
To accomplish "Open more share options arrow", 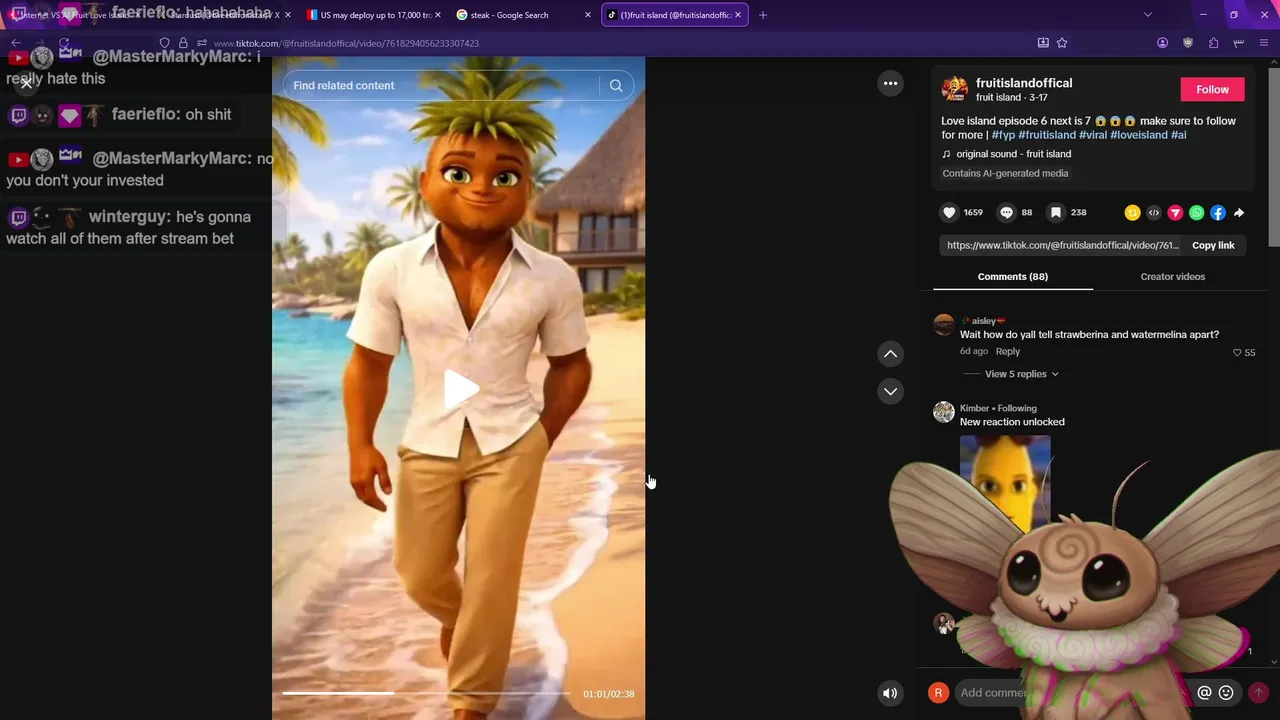I will click(1239, 212).
